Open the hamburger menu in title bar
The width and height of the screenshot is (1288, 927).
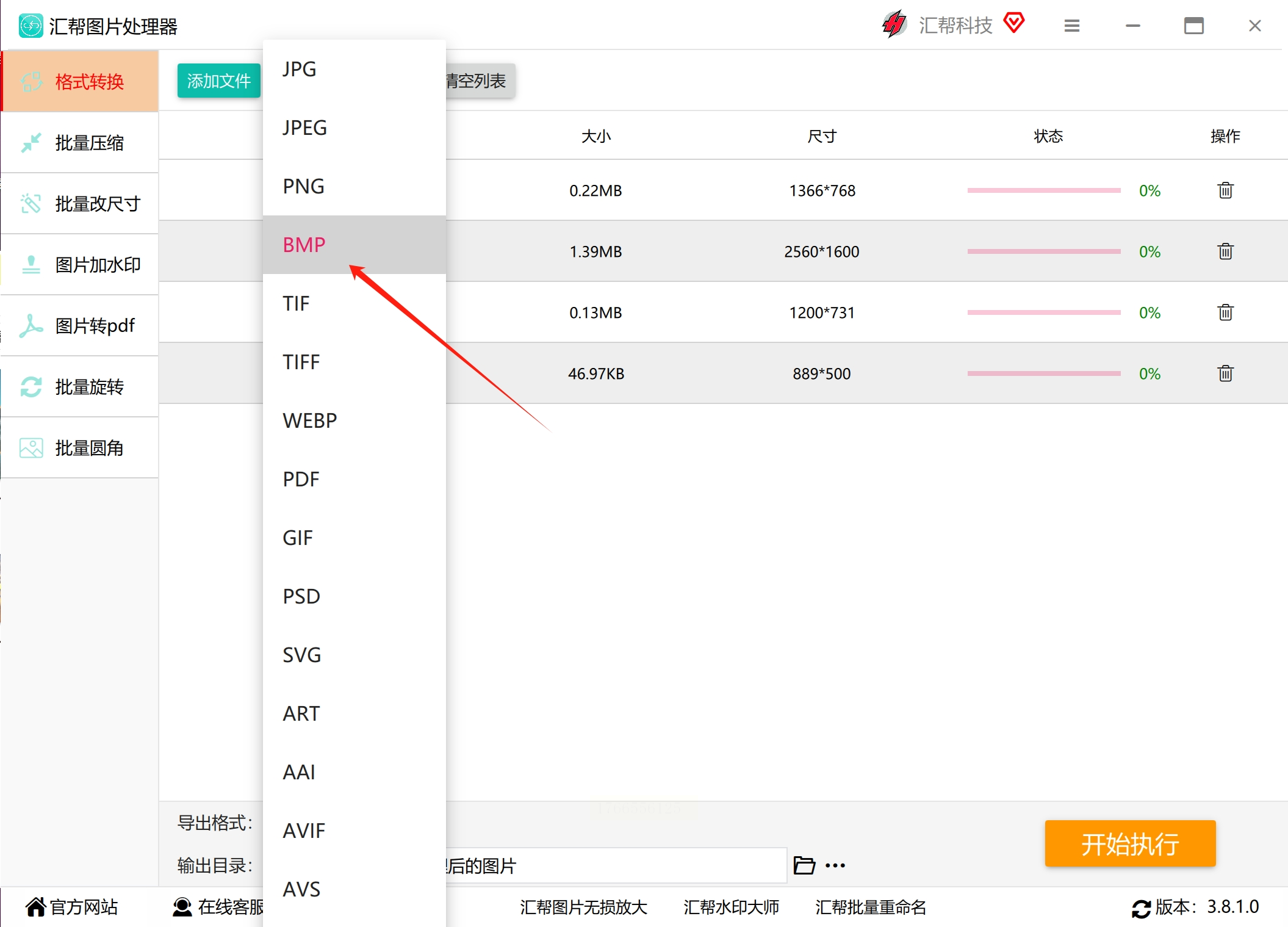[1072, 26]
